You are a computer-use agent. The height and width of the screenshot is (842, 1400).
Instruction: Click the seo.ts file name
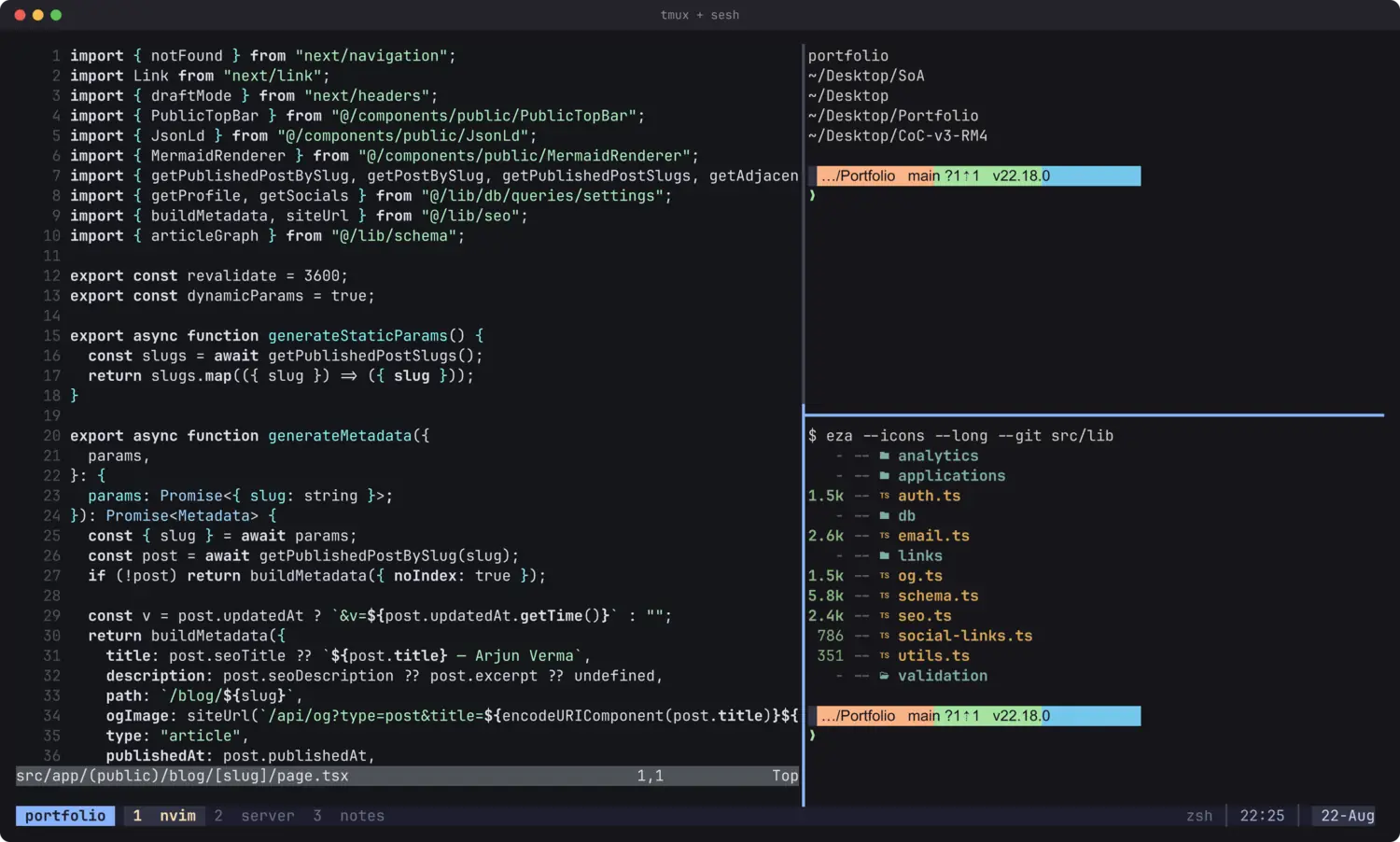click(x=925, y=616)
